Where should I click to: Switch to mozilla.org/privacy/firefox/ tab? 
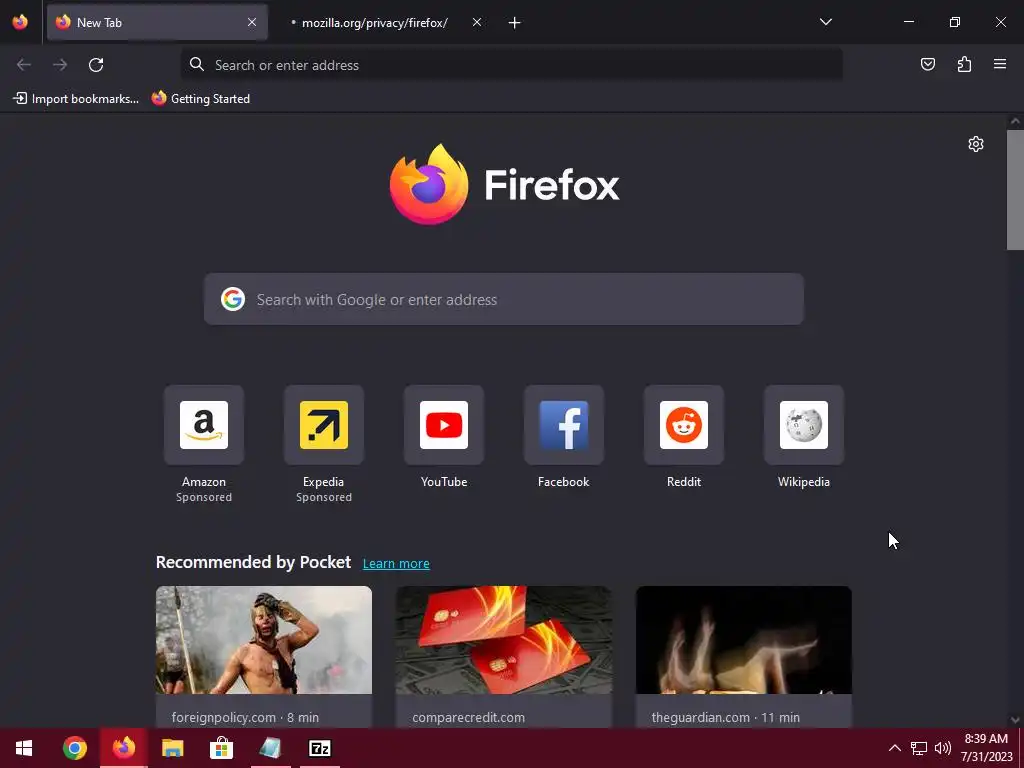tap(374, 23)
